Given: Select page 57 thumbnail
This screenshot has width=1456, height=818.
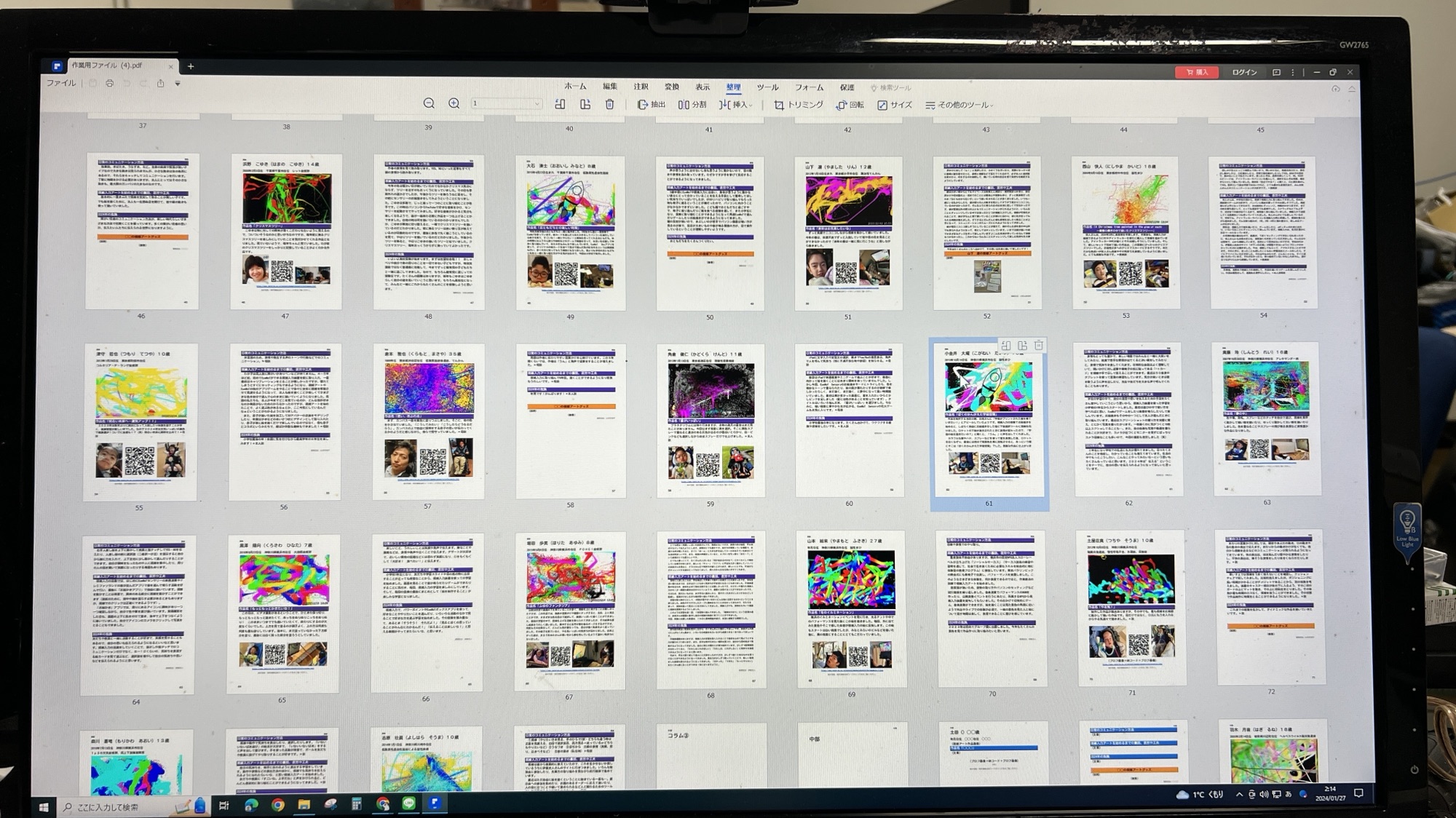Looking at the screenshot, I should click(428, 421).
